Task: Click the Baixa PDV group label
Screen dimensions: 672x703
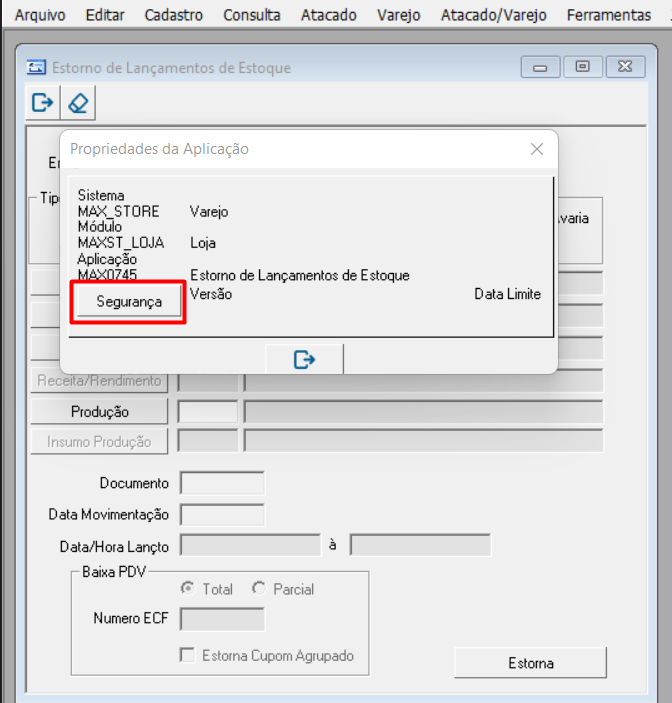Action: (114, 572)
